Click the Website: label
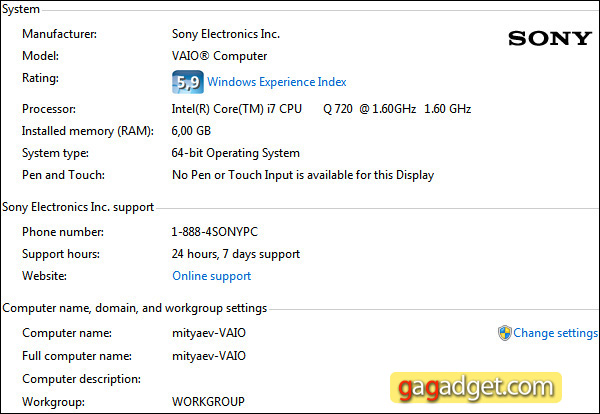 pos(44,276)
